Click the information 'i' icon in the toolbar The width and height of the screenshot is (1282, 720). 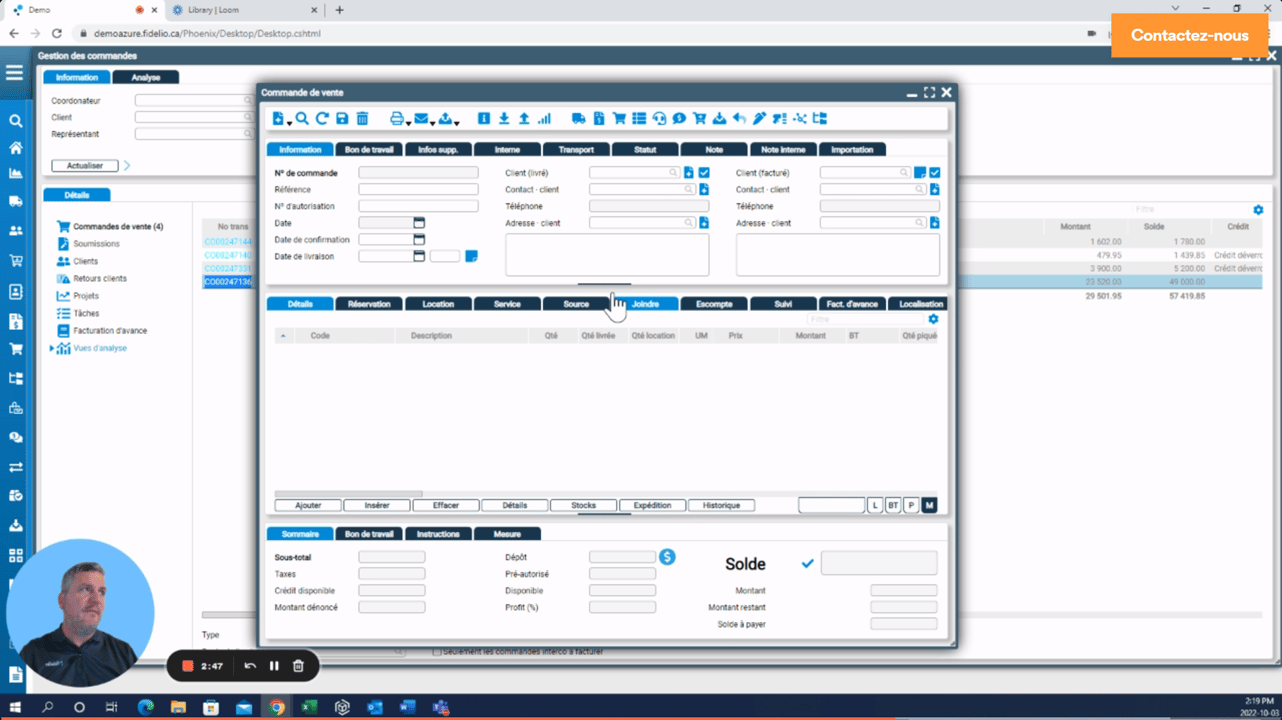(x=484, y=118)
